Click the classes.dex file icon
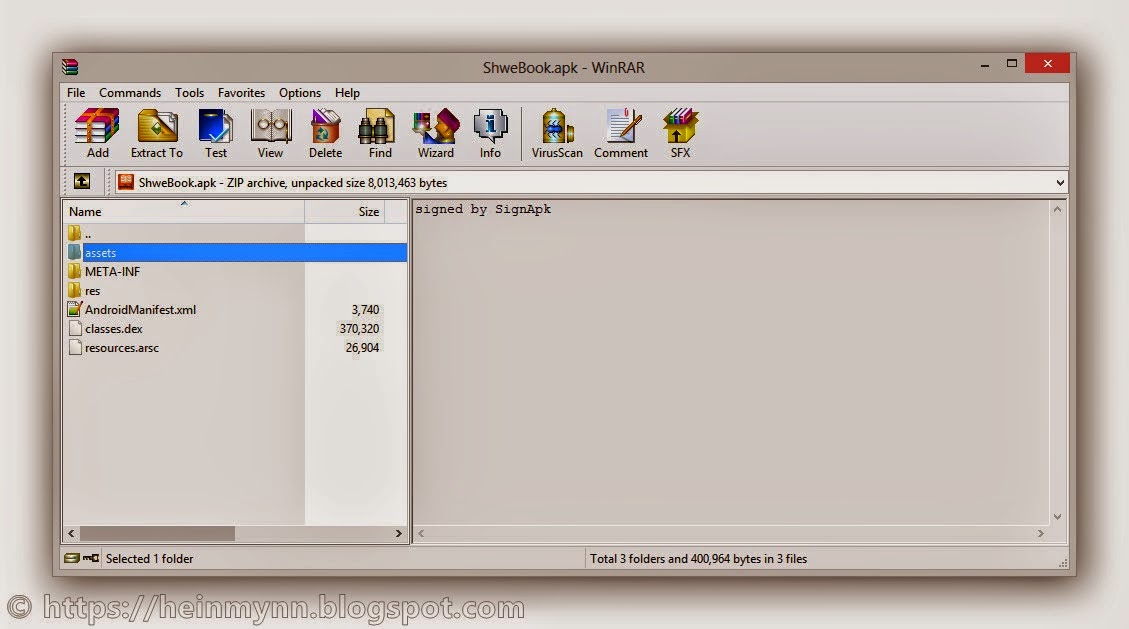Image resolution: width=1129 pixels, height=629 pixels. point(74,328)
